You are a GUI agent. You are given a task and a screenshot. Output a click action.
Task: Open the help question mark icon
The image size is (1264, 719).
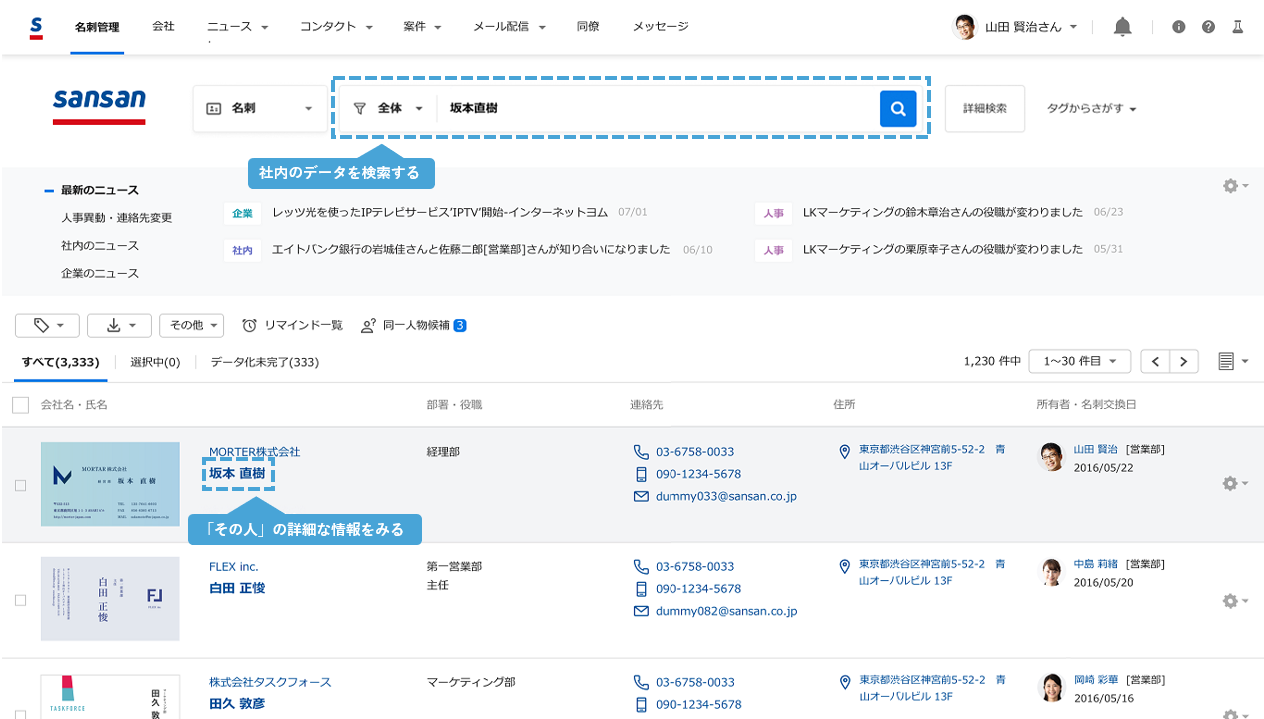click(x=1208, y=27)
